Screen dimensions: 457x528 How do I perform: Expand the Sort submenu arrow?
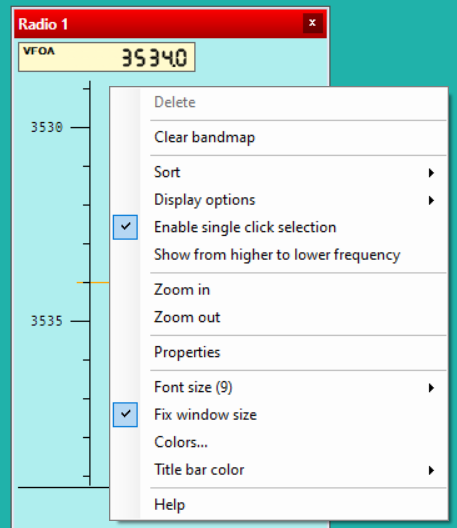431,173
